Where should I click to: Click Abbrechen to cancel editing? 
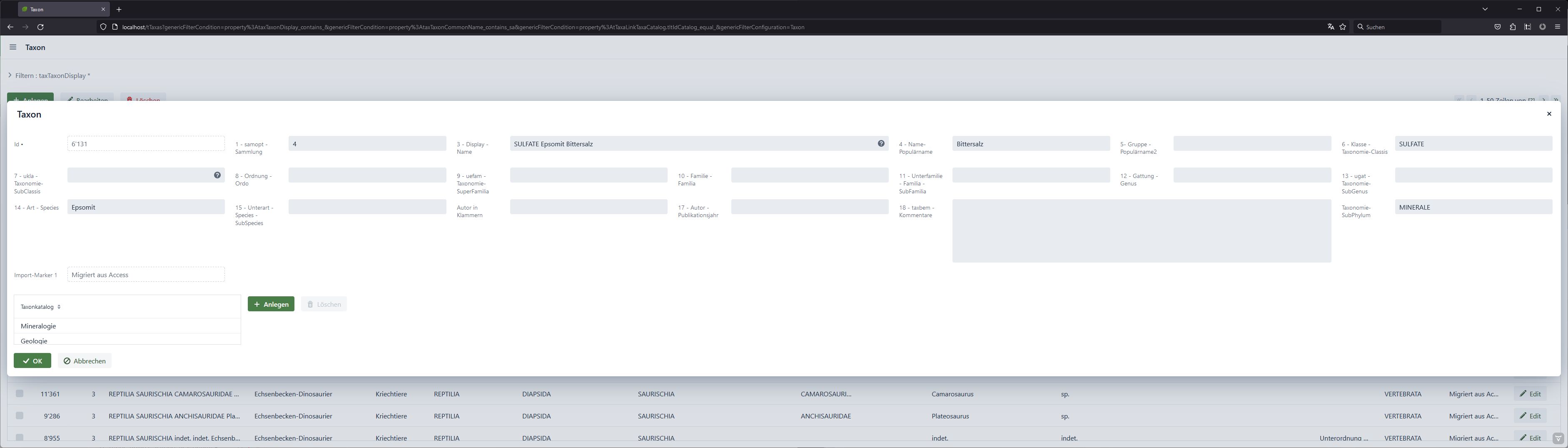[x=85, y=361]
